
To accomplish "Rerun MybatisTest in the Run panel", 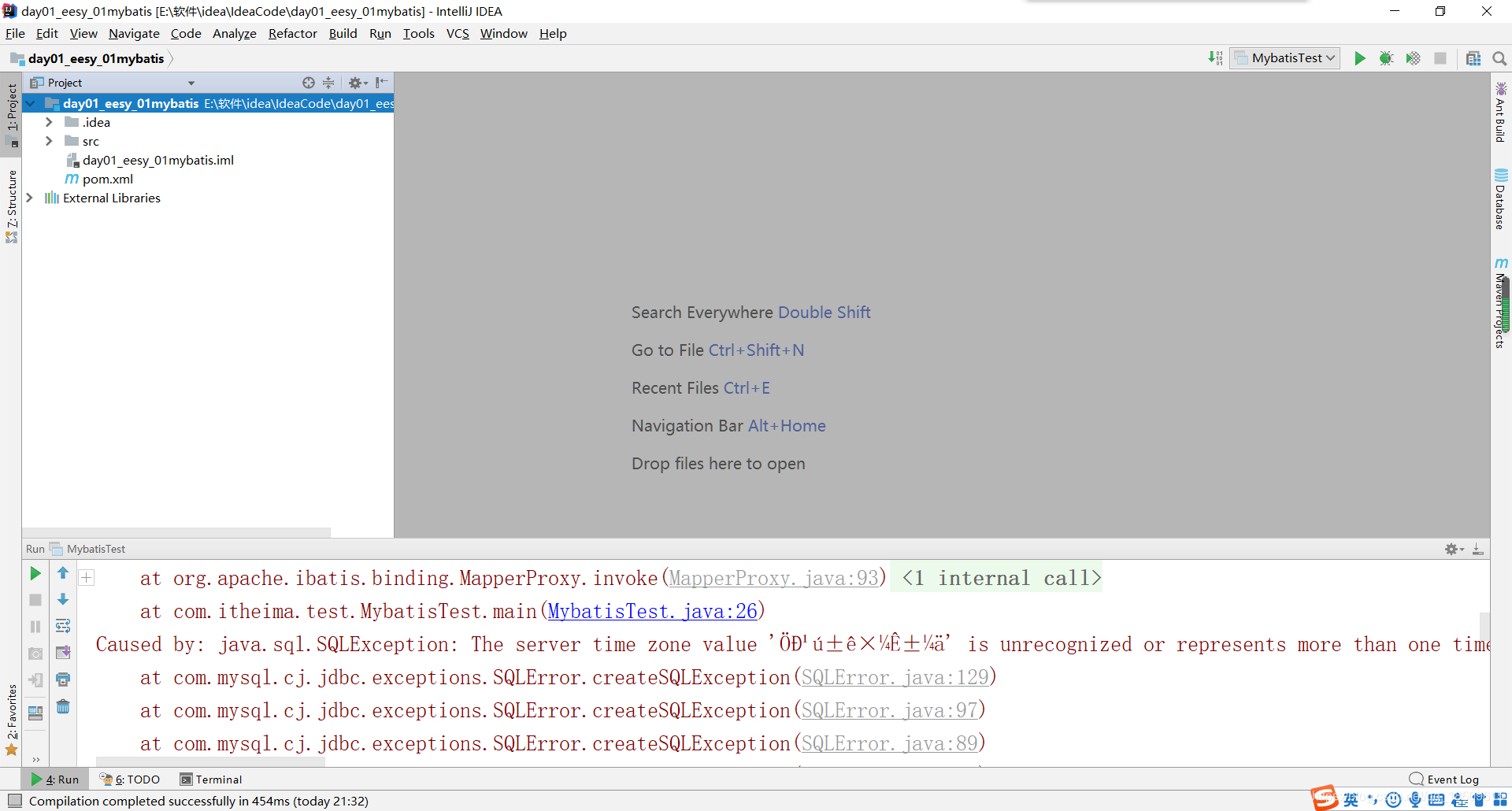I will tap(35, 573).
